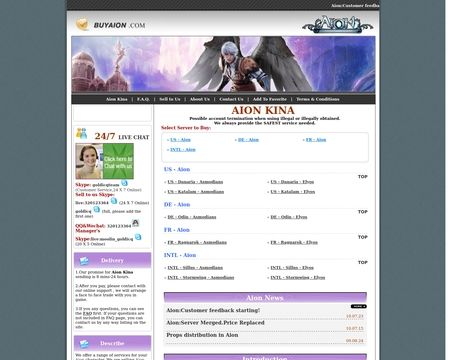This screenshot has width=450, height=360.
Task: Open INTL - Sillus - Elyos link
Action: [x=292, y=268]
